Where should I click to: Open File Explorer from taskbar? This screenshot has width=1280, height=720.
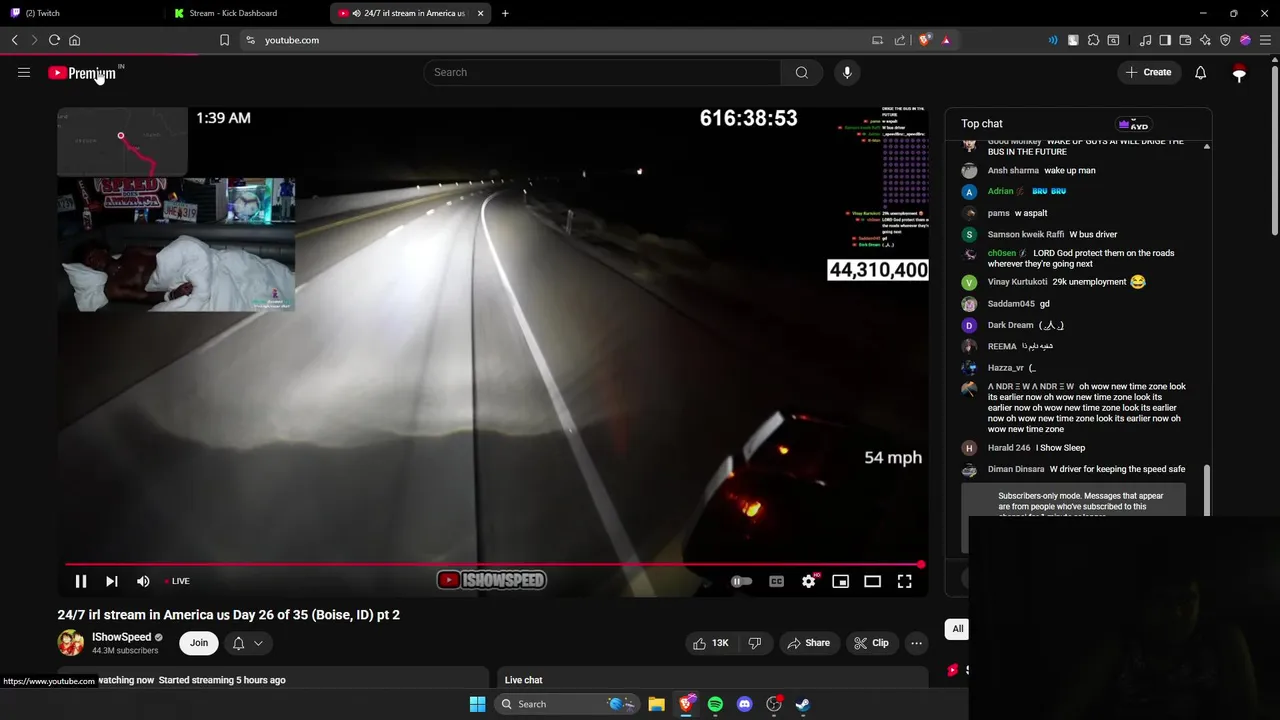(x=656, y=704)
